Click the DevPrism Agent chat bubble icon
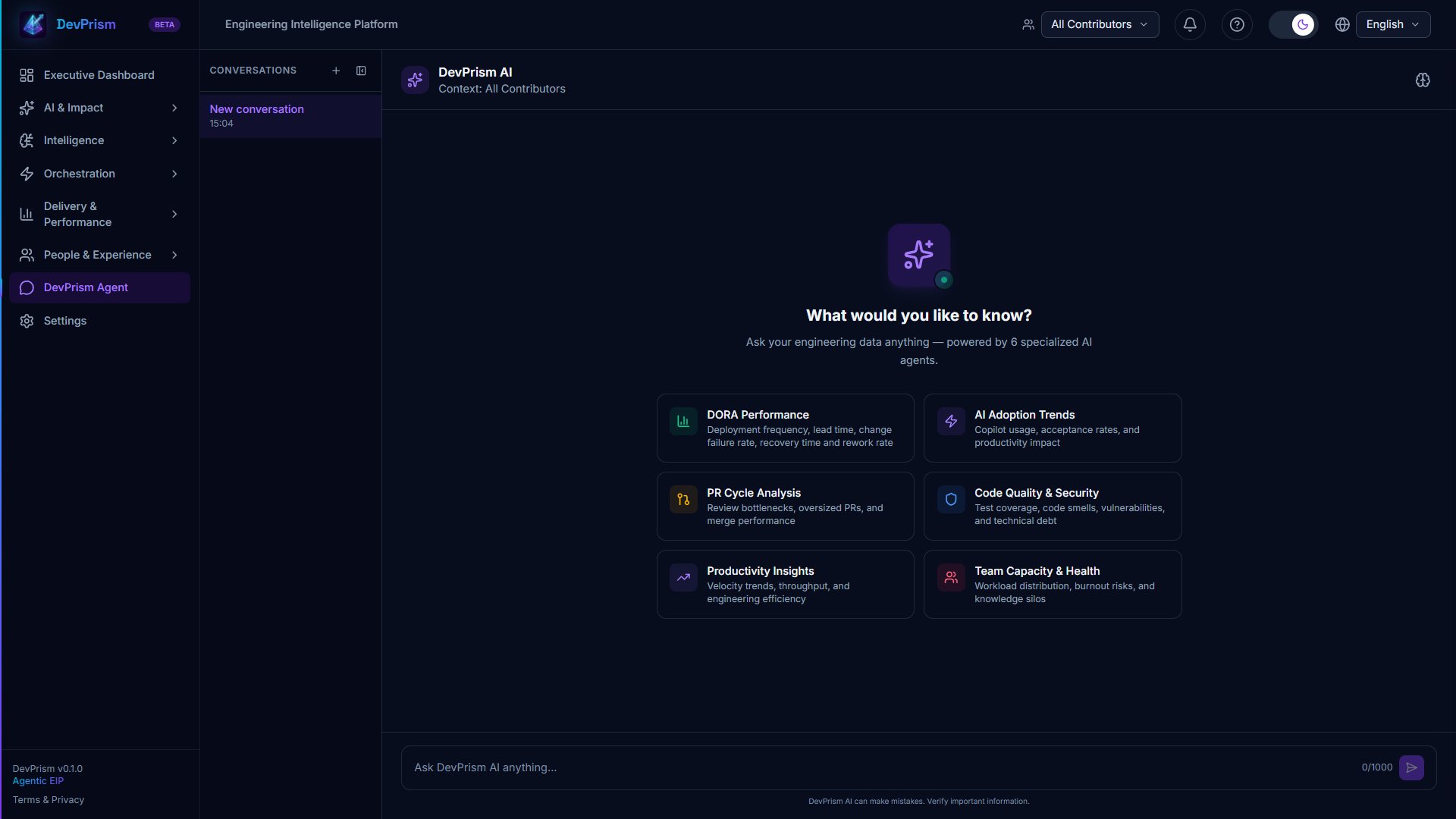Screen dimensions: 1456x819 (x=27, y=287)
